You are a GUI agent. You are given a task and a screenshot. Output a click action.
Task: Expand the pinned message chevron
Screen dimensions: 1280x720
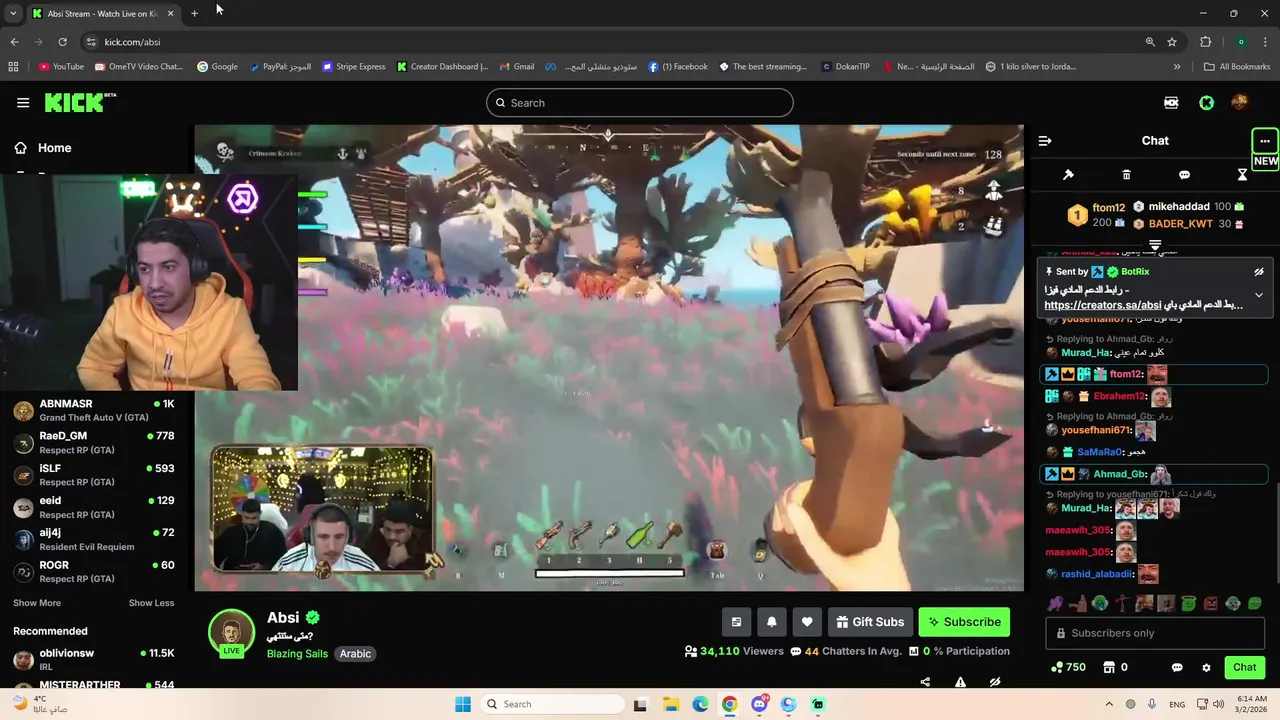point(1259,295)
